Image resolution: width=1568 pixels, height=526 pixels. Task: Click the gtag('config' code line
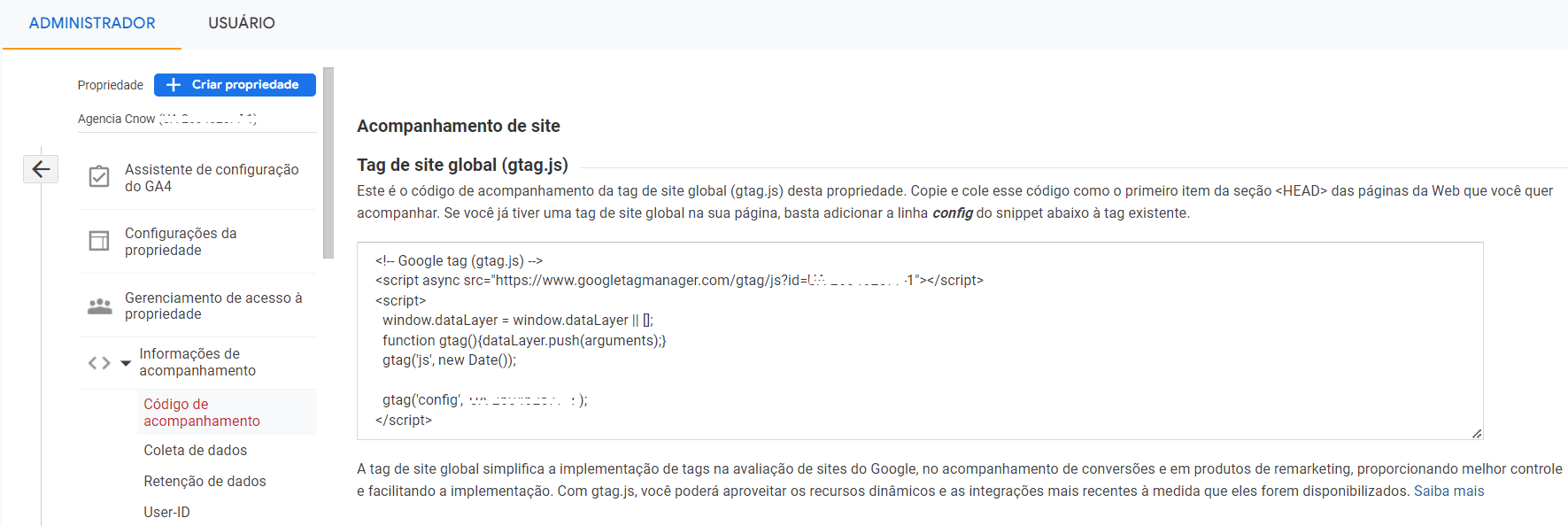484,400
